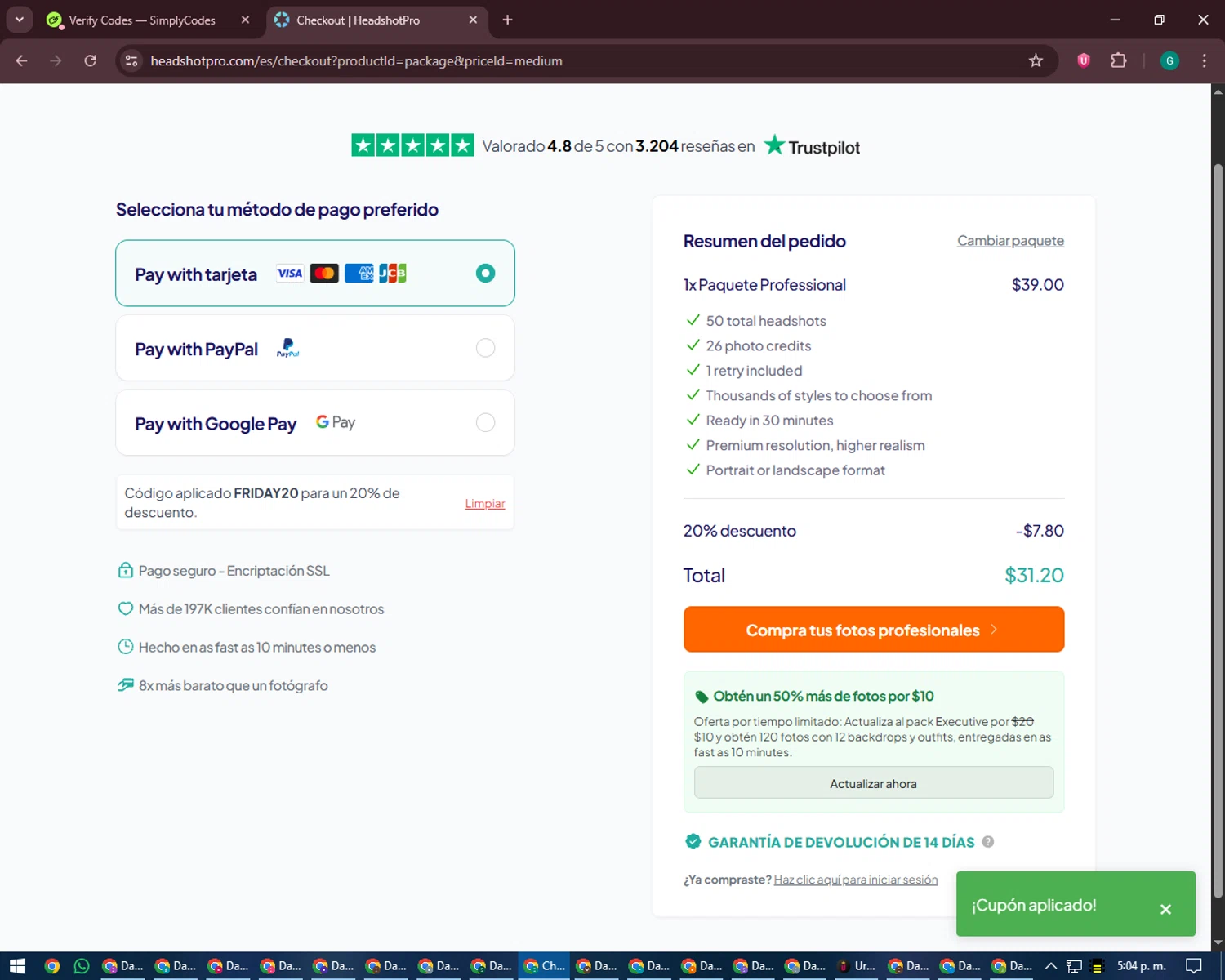Screen dimensions: 1225x980
Task: Click Compra tus fotos profesionales button
Action: [x=874, y=630]
